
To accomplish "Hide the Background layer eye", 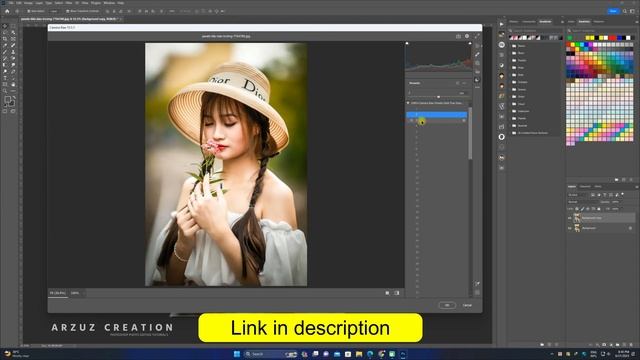I will (x=570, y=229).
